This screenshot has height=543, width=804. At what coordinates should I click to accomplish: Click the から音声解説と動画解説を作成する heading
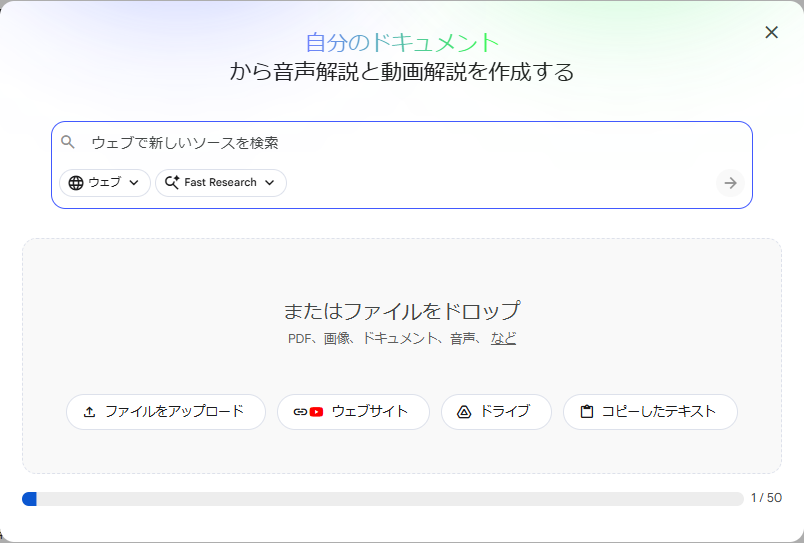(402, 72)
